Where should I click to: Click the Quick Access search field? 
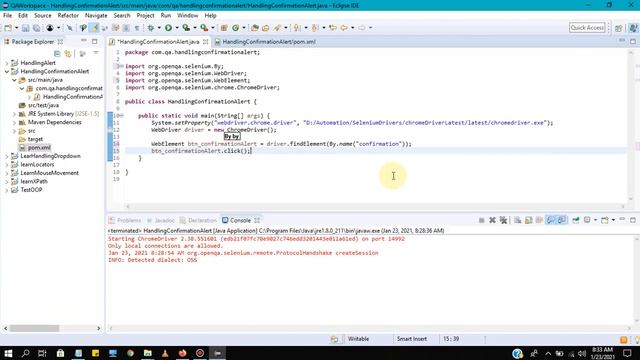[x=587, y=27]
